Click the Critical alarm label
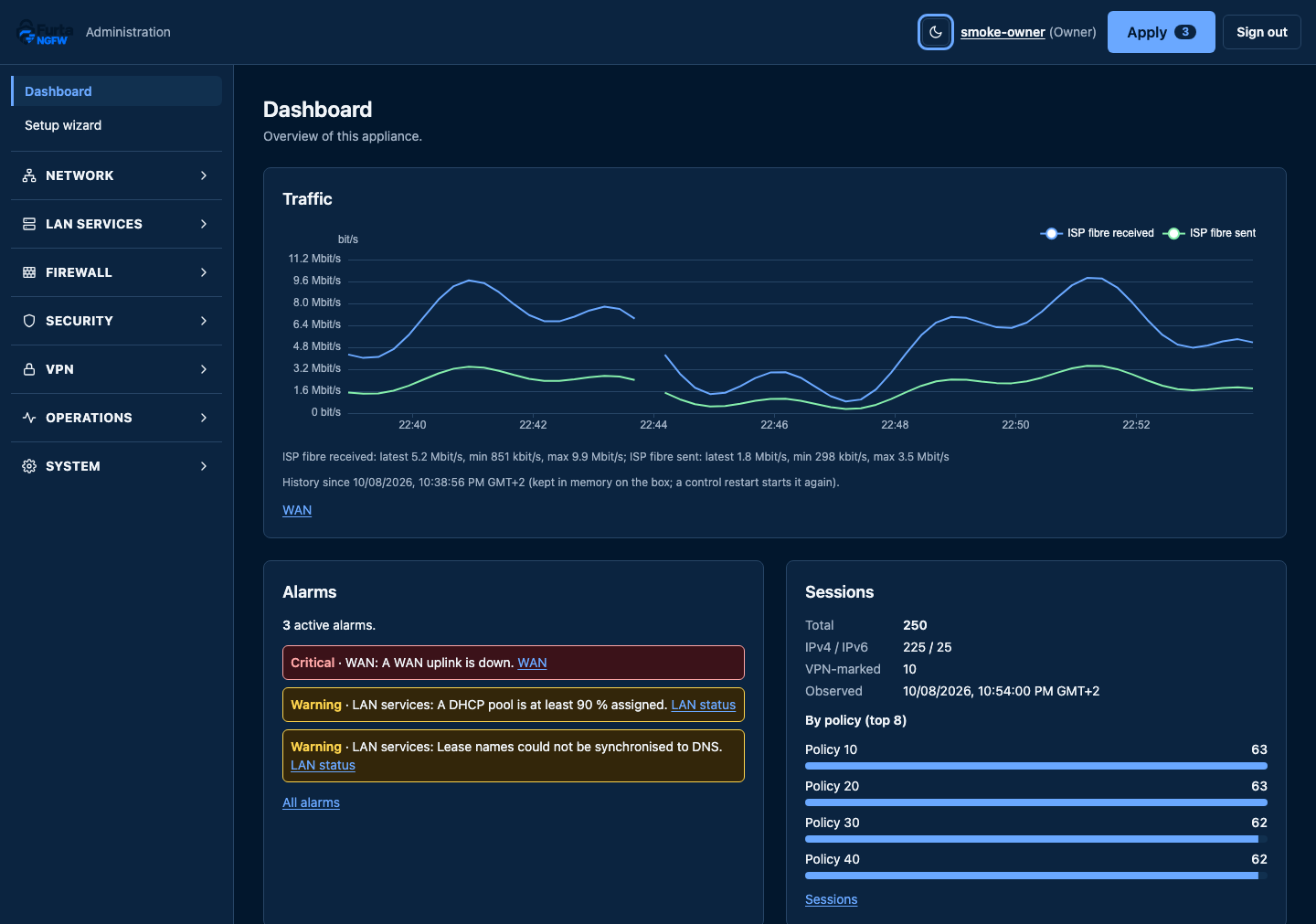The width and height of the screenshot is (1316, 924). tap(313, 663)
